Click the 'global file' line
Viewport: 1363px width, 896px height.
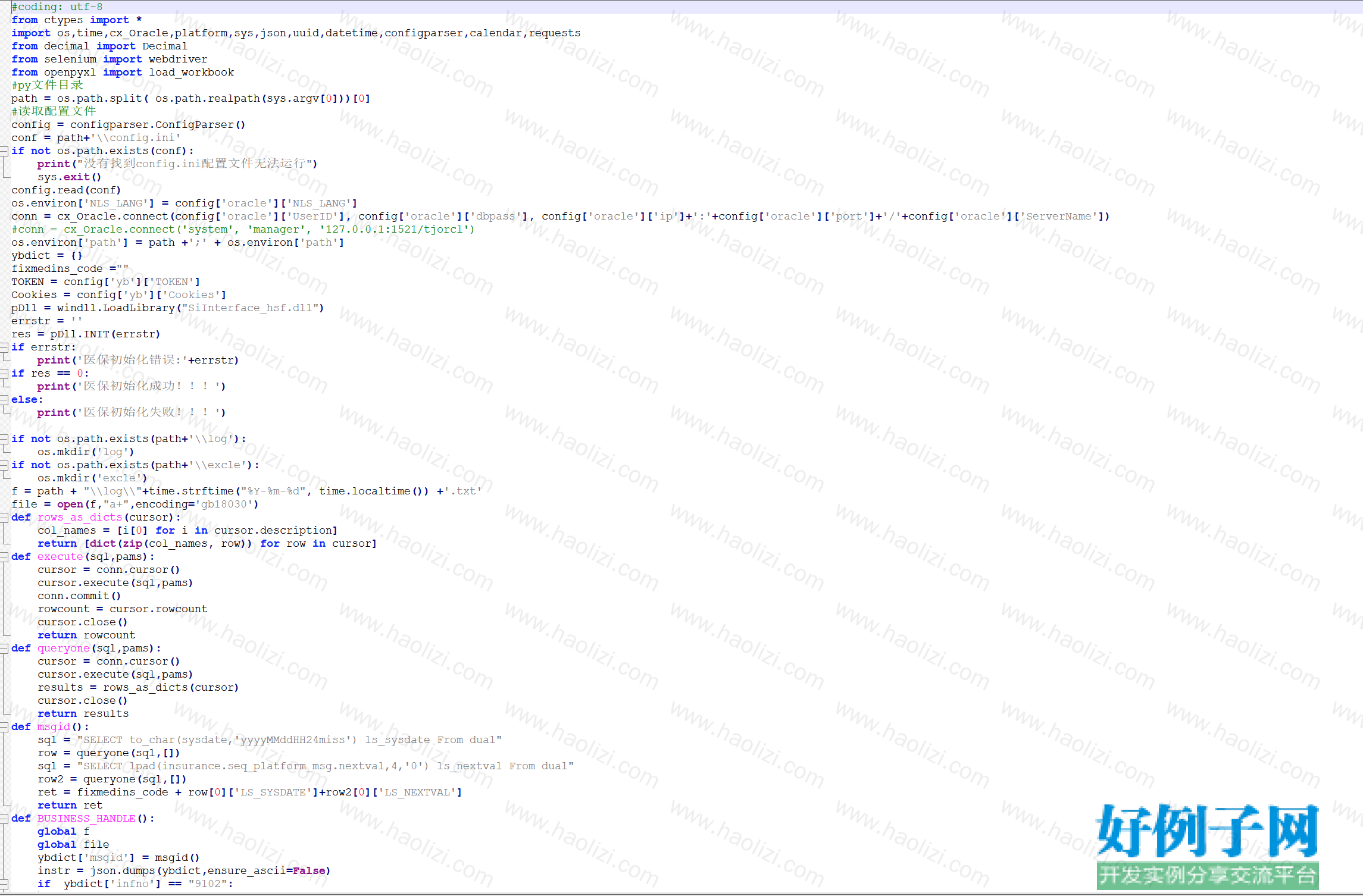[73, 845]
